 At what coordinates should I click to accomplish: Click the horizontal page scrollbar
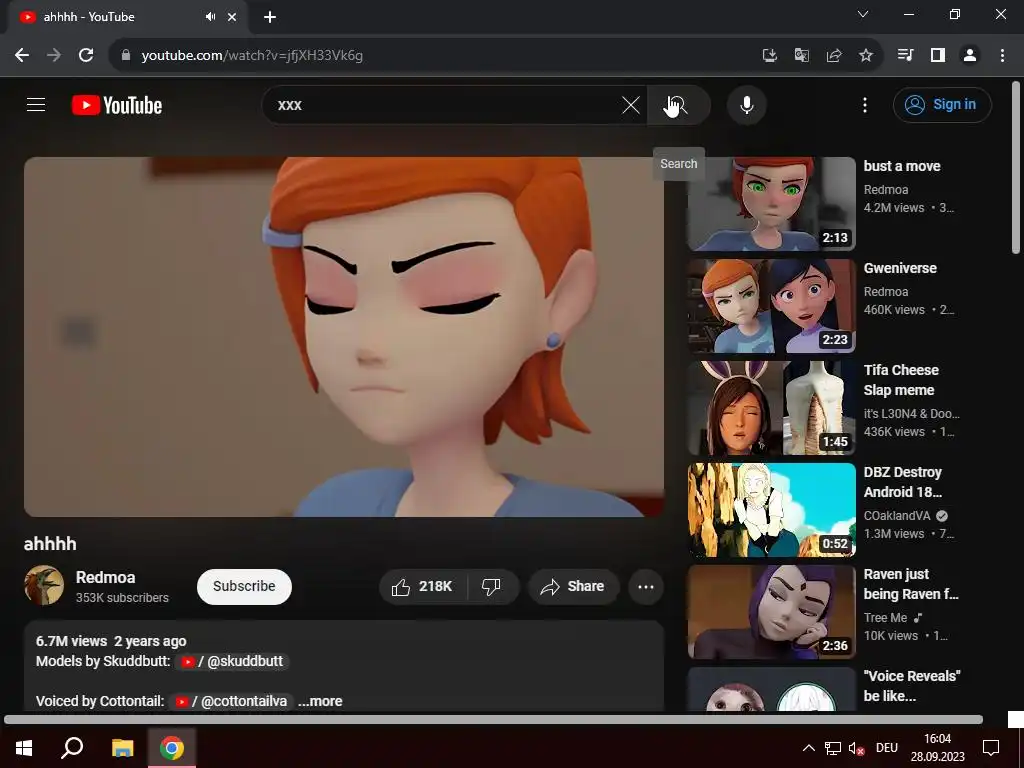click(493, 720)
